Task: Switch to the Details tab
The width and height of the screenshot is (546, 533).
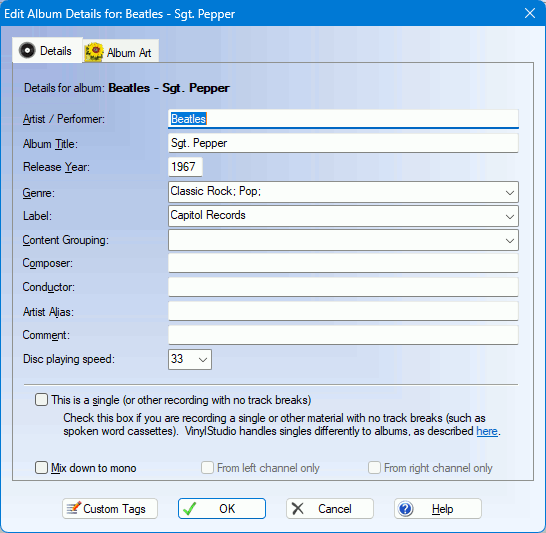Action: [47, 50]
